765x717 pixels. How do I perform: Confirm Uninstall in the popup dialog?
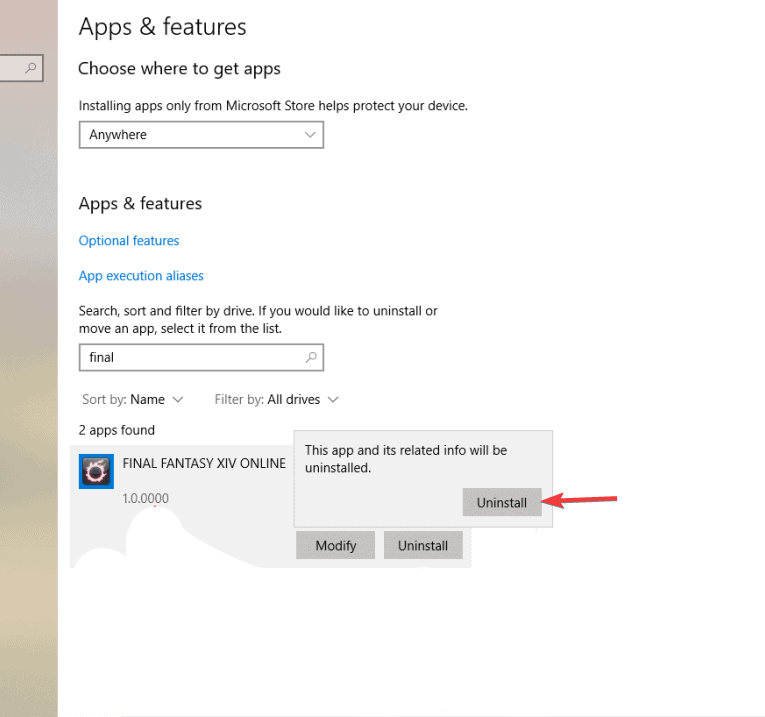click(x=502, y=502)
